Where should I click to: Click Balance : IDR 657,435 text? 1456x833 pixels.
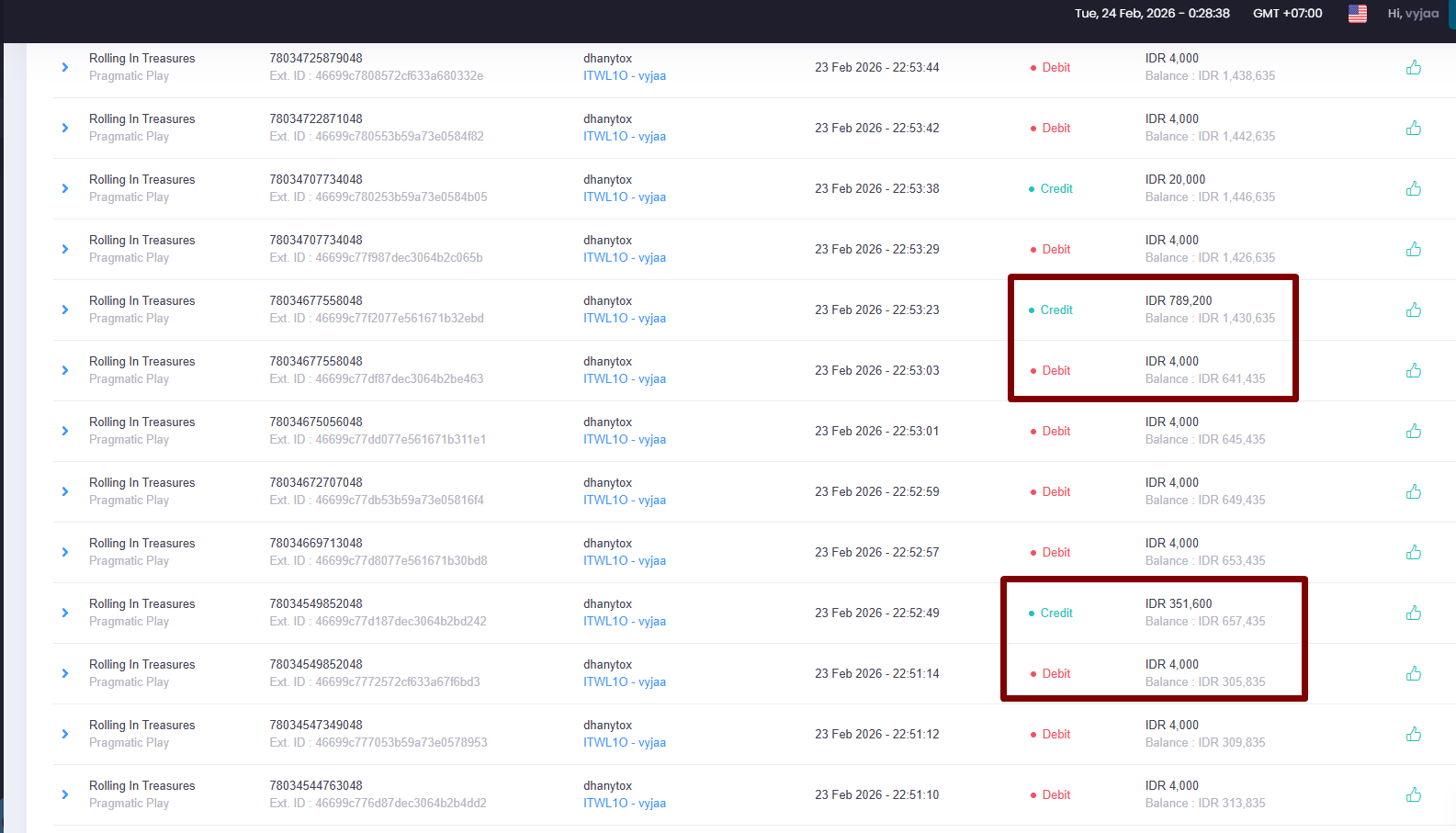pos(1205,622)
